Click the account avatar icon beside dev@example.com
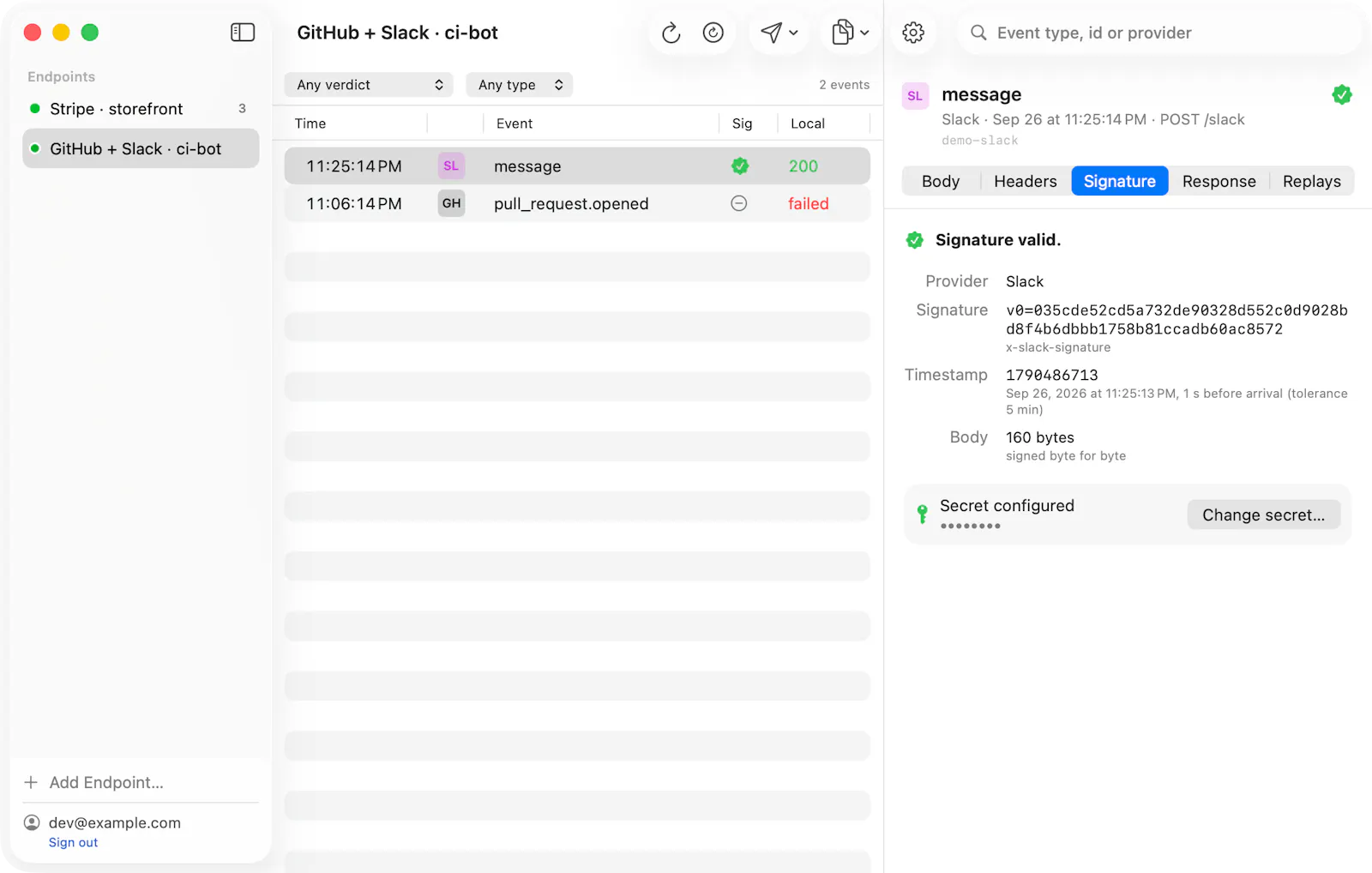1372x873 pixels. tap(32, 822)
